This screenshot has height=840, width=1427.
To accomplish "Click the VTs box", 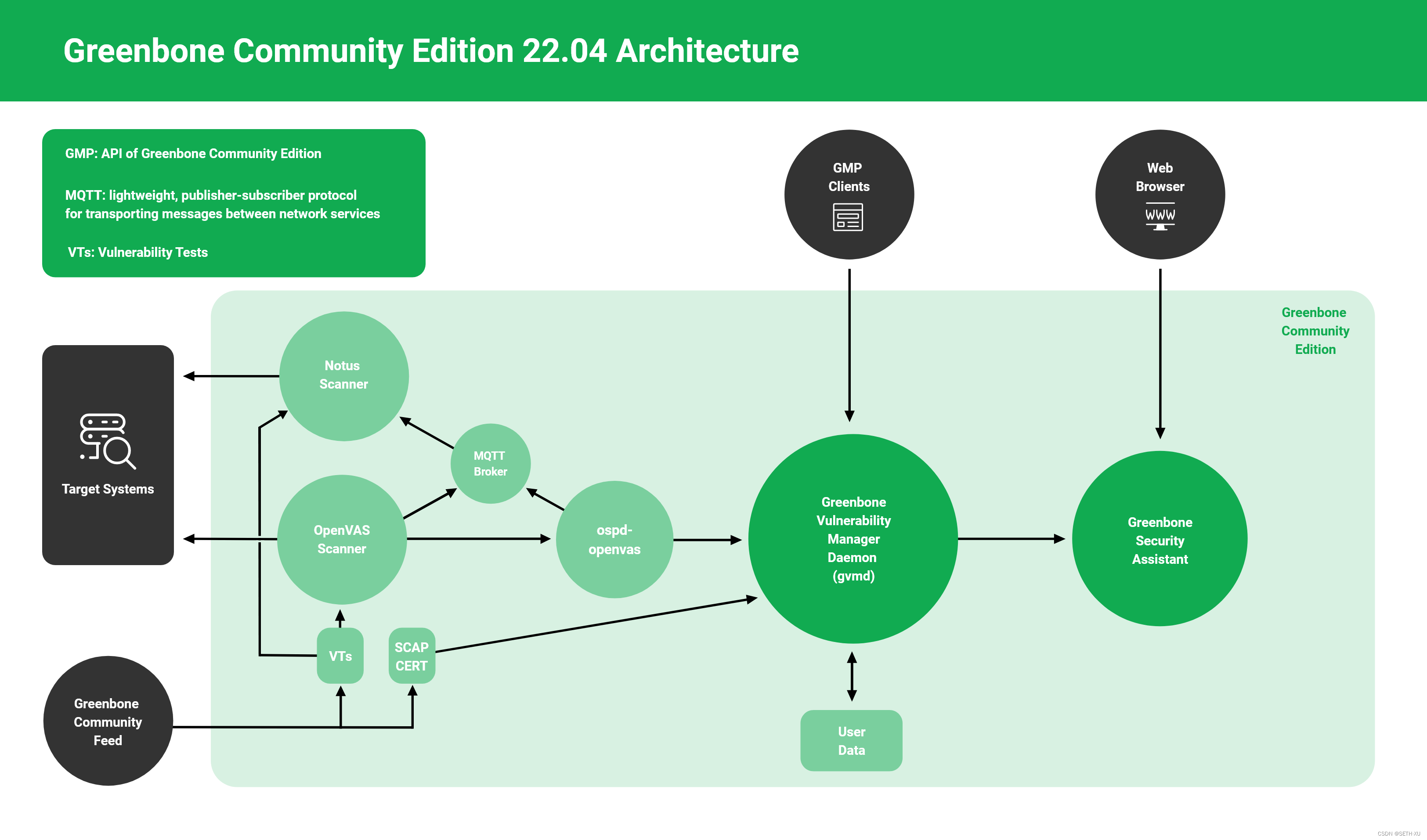I will point(340,656).
